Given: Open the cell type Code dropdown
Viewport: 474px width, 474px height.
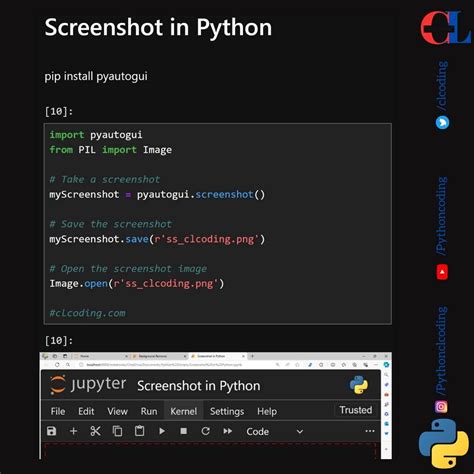Looking at the screenshot, I should pyautogui.click(x=275, y=431).
